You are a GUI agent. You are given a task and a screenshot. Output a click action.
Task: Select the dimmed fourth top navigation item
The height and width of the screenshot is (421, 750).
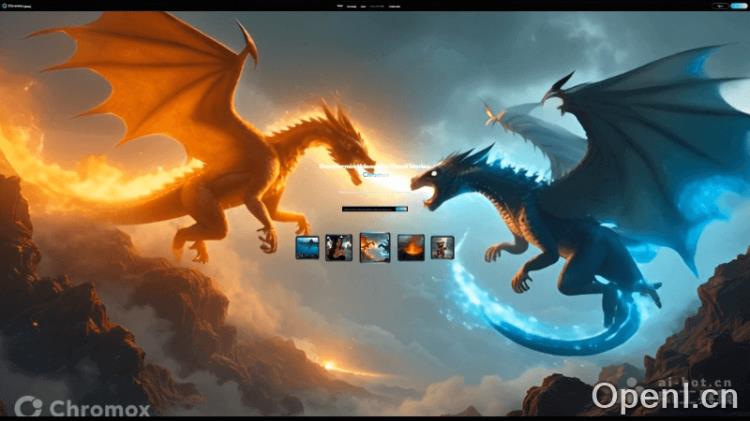[x=377, y=5]
